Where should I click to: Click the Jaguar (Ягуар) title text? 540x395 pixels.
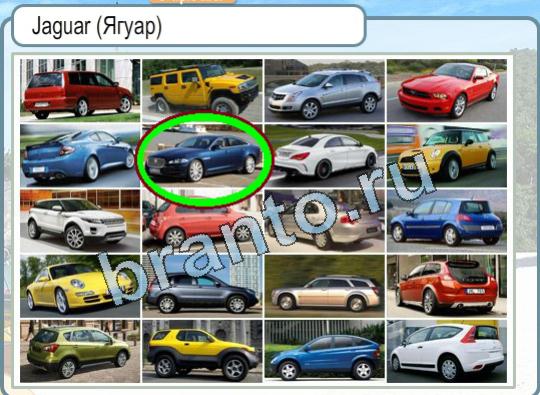97,27
